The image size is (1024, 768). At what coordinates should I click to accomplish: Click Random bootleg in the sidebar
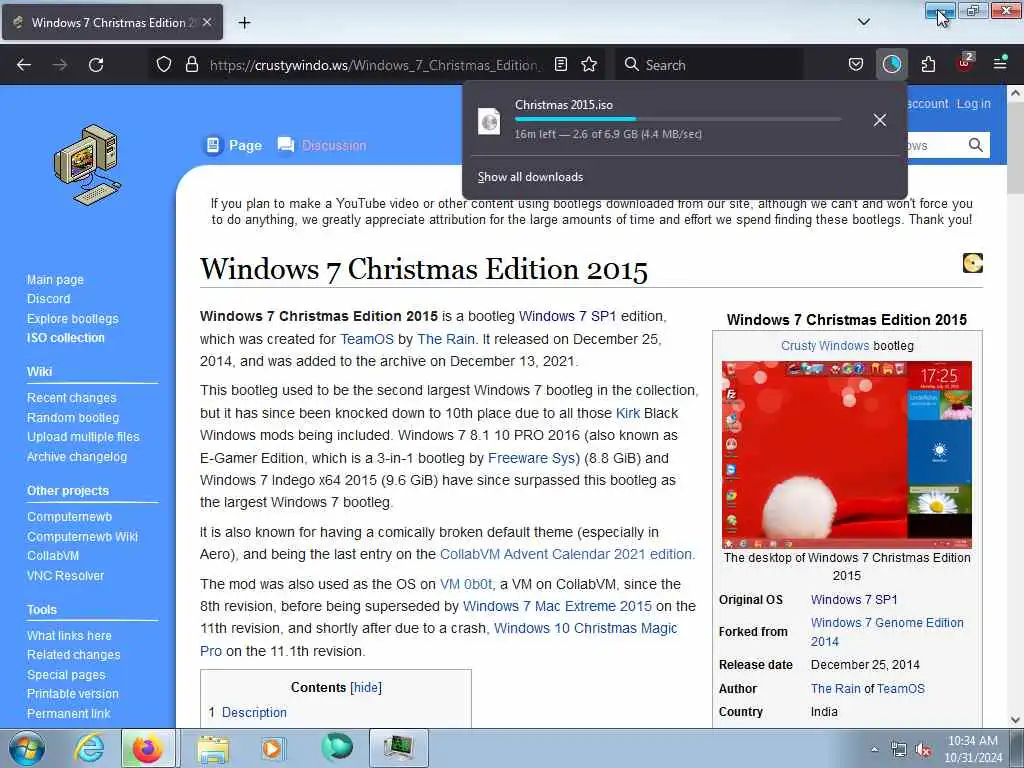(72, 417)
